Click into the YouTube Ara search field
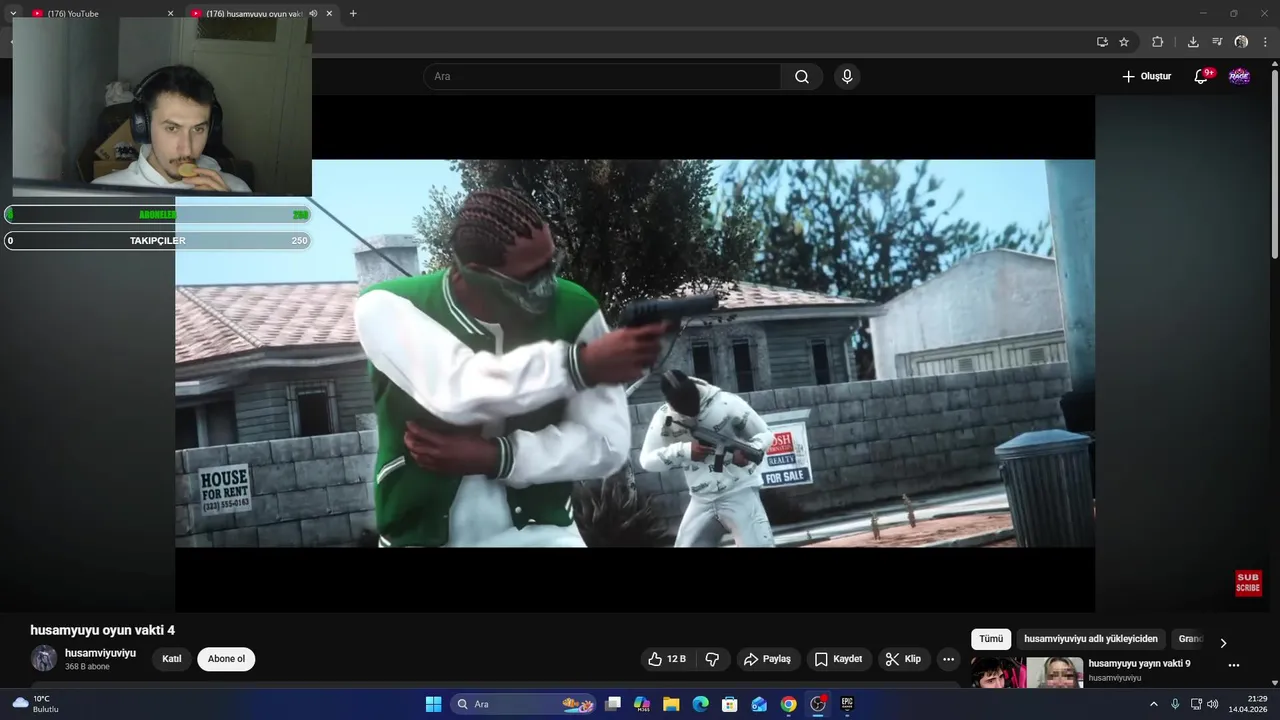Screen dimensions: 1280x720 603,77
